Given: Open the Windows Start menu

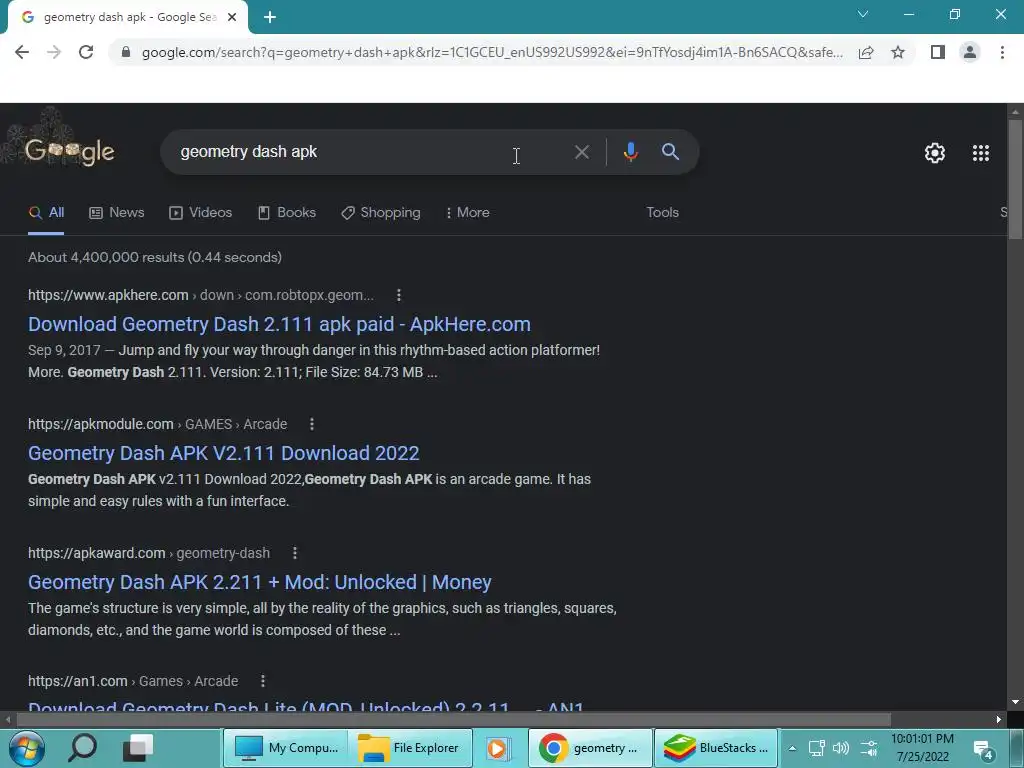Looking at the screenshot, I should point(26,748).
